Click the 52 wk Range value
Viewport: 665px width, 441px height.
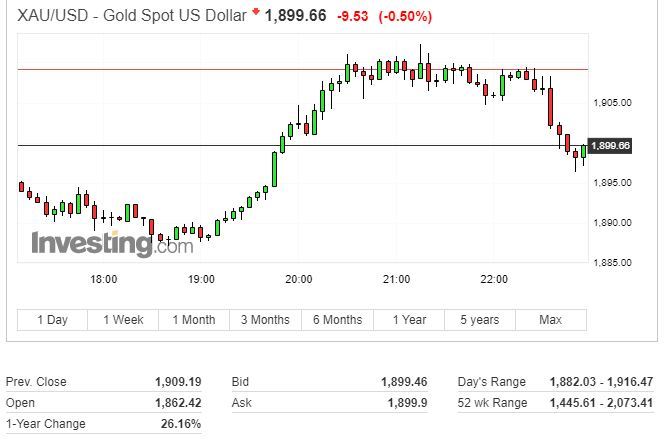coord(601,402)
